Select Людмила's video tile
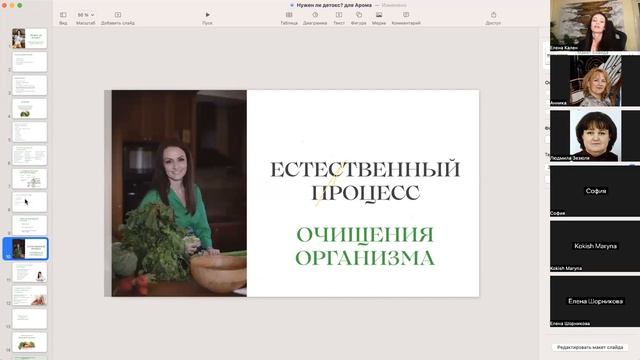 coord(595,135)
